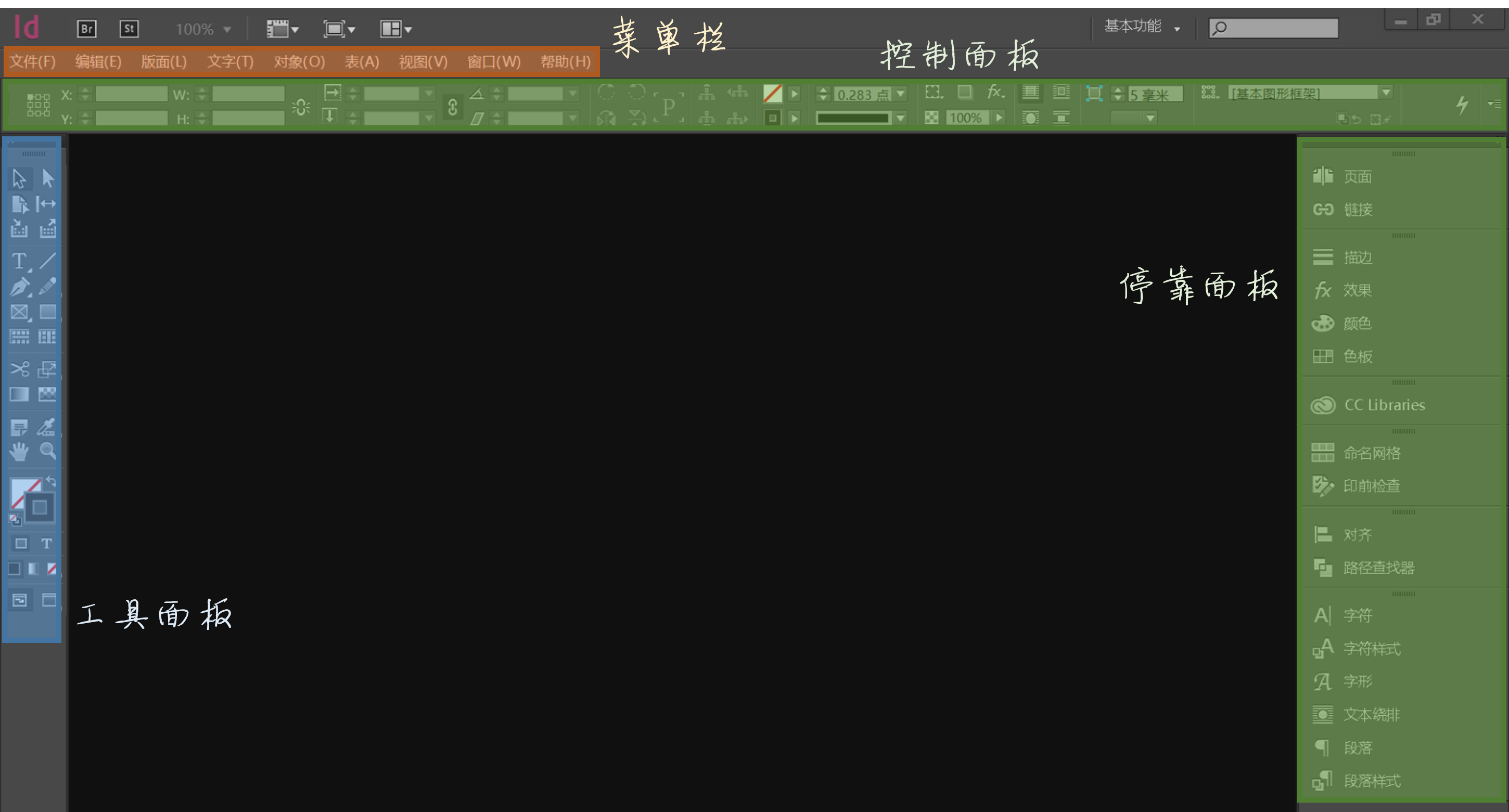Viewport: 1509px width, 812px height.
Task: Click the fill color swatch in toolbox
Action: click(x=21, y=490)
